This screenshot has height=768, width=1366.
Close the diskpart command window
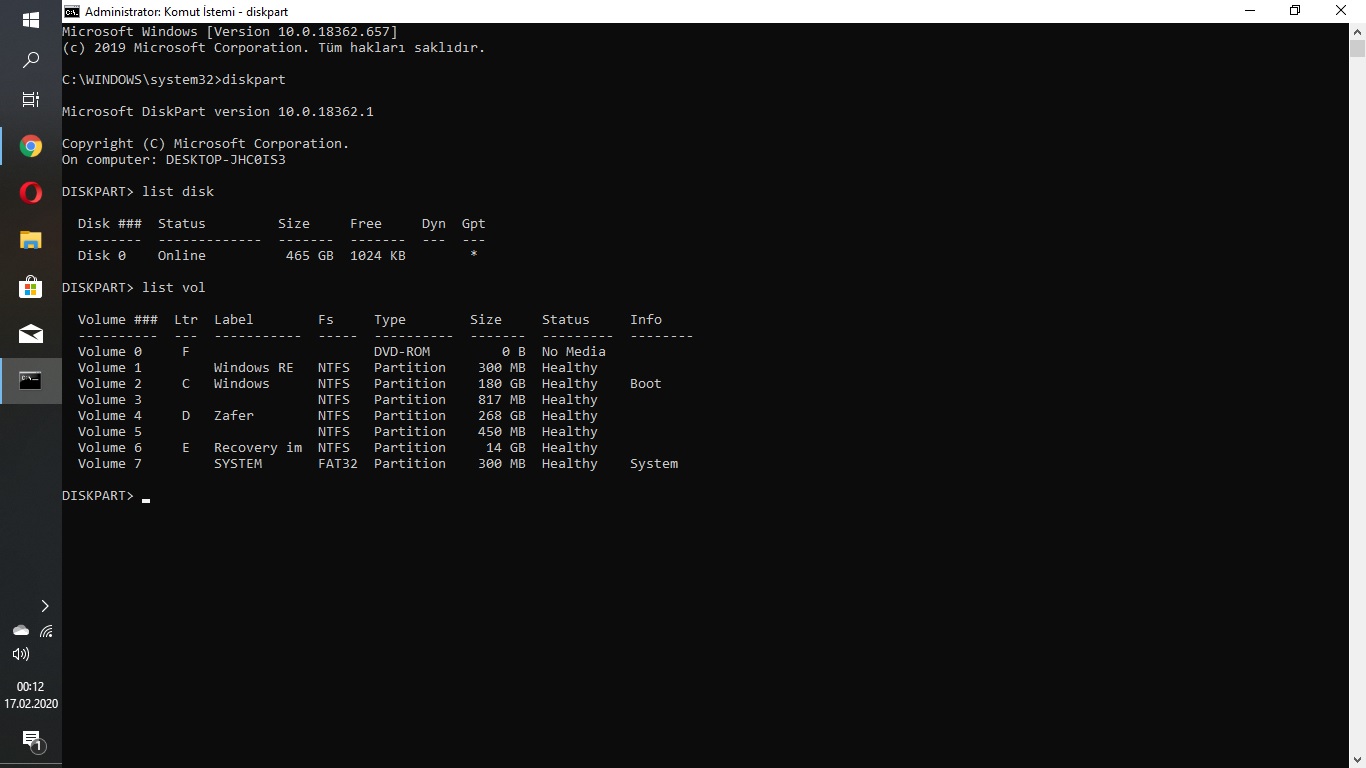pyautogui.click(x=1342, y=11)
